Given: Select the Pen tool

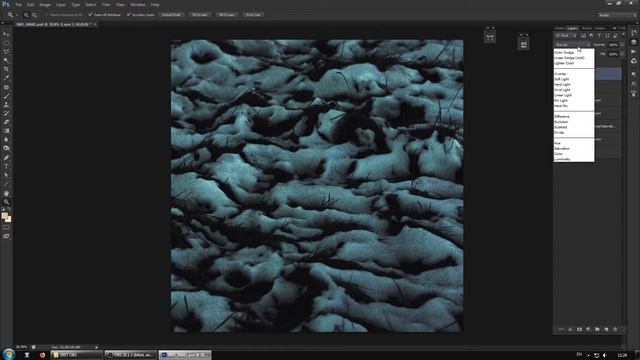Looking at the screenshot, I should pos(6,158).
